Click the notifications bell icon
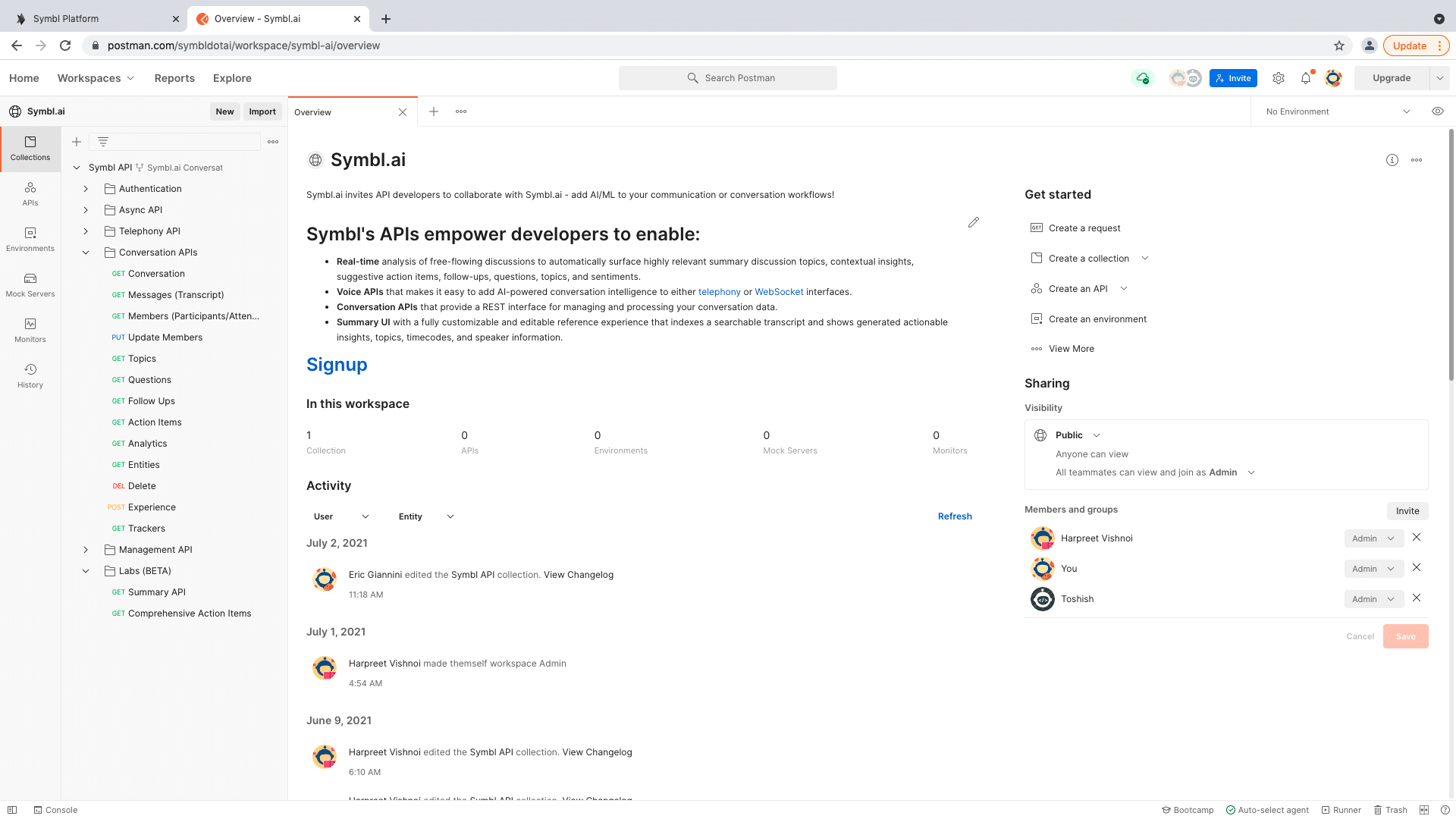The width and height of the screenshot is (1456, 819). (x=1306, y=78)
